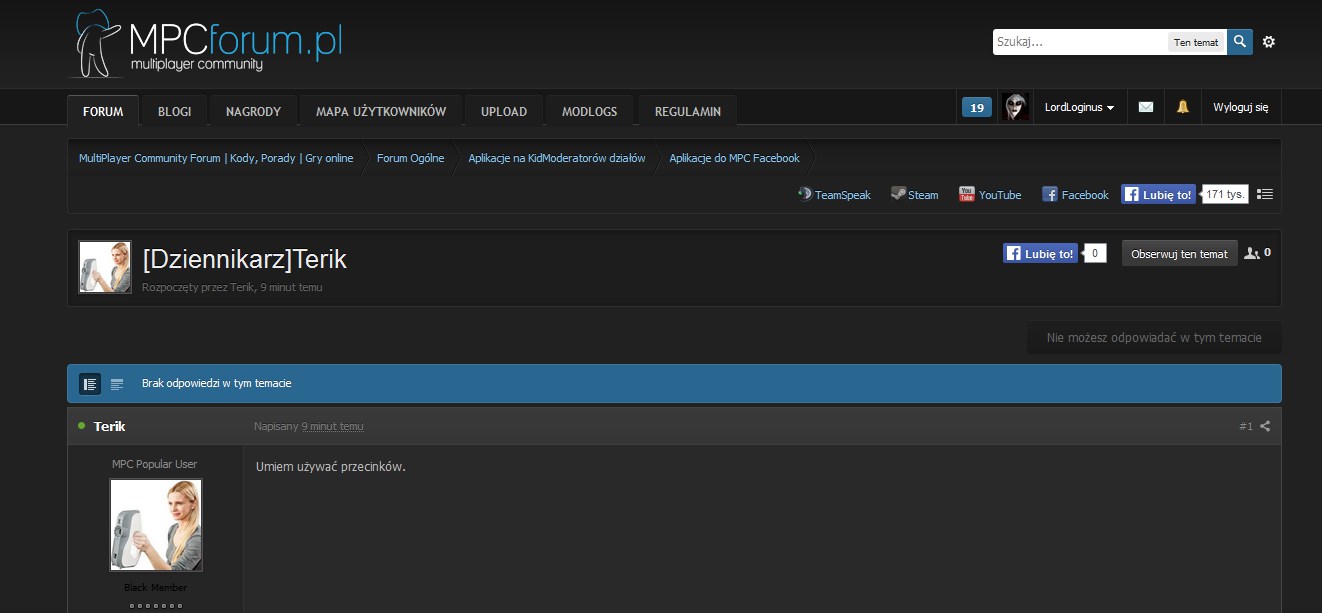This screenshot has height=613, width=1322.
Task: Click Aplikacje na KidModeratorów działów breadcrumb
Action: pyautogui.click(x=557, y=158)
